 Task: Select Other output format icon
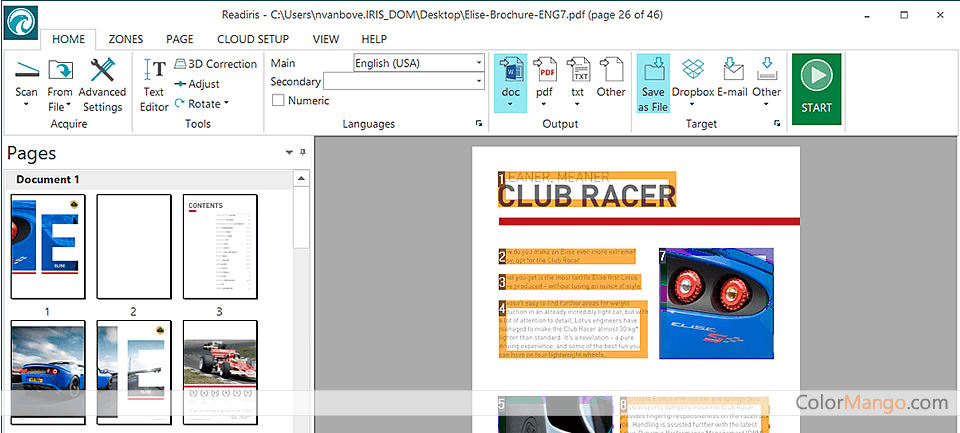(611, 70)
